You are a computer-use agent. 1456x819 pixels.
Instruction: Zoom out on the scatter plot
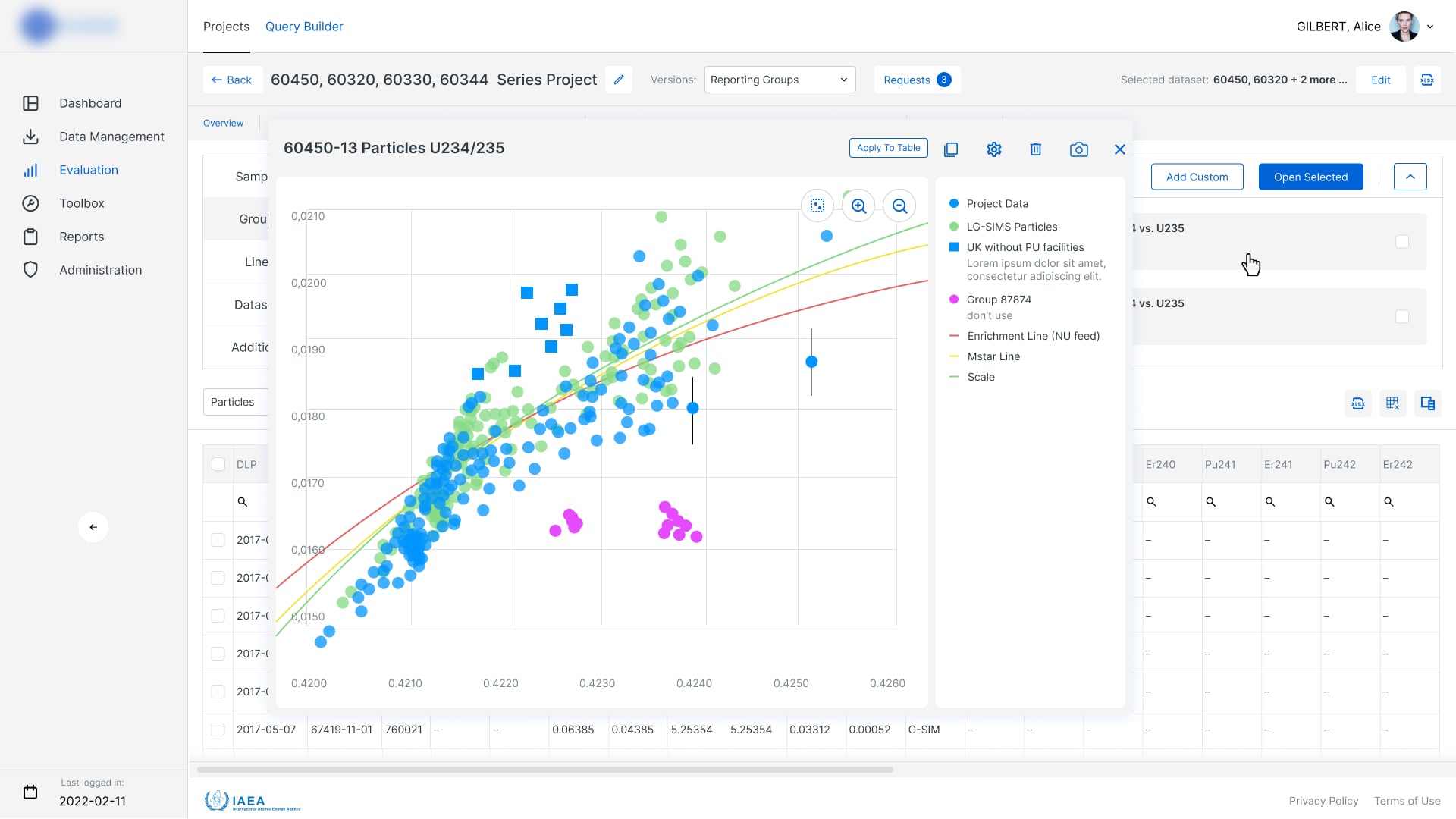point(899,206)
